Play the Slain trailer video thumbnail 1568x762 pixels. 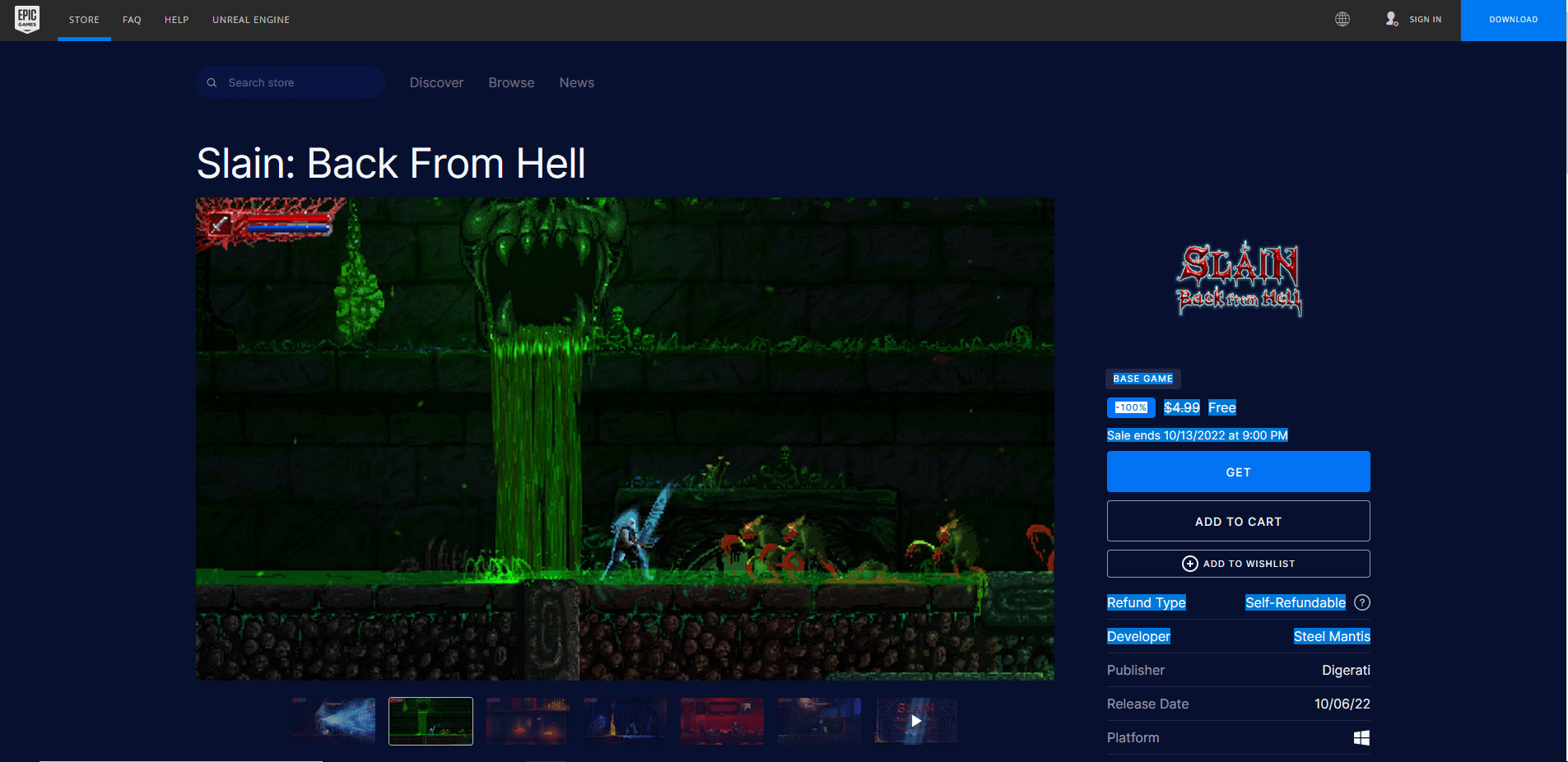click(916, 721)
